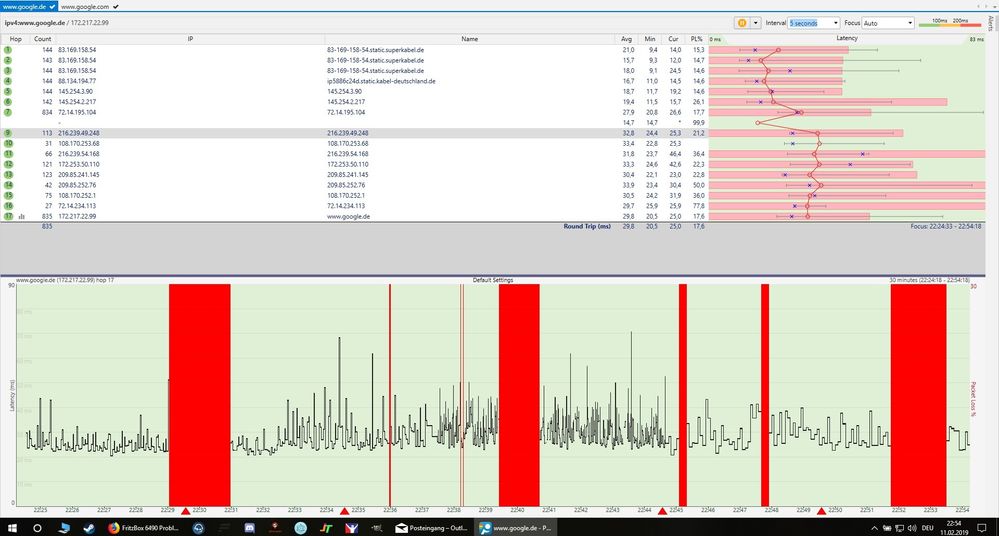Click the Default Settings graph title

pos(492,280)
